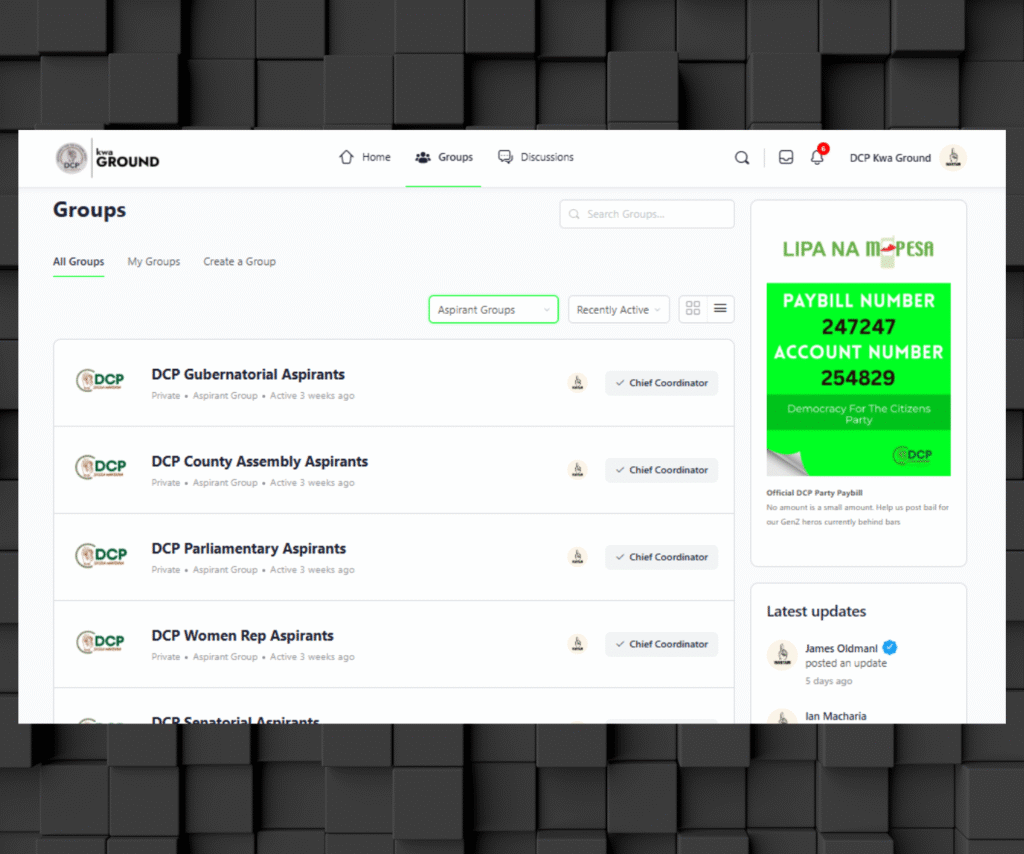This screenshot has width=1024, height=854.
Task: Open the search magnifier in the header
Action: click(742, 158)
